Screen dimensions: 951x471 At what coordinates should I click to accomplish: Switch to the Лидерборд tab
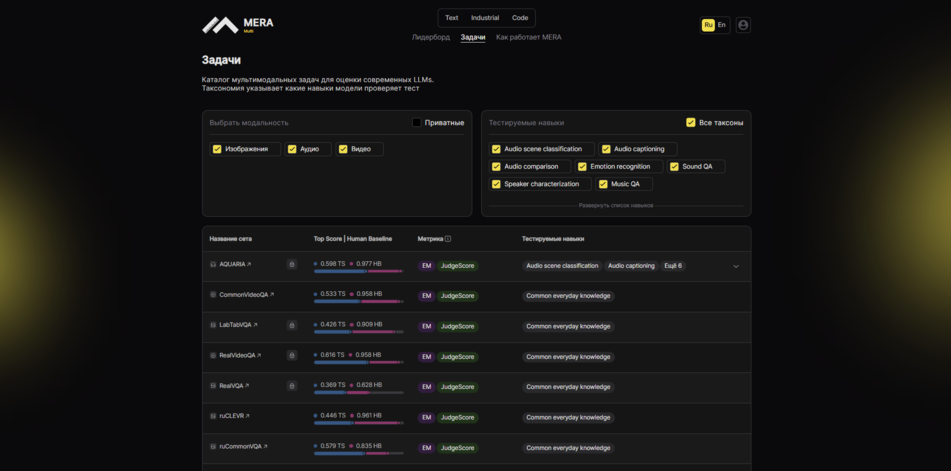coord(431,37)
